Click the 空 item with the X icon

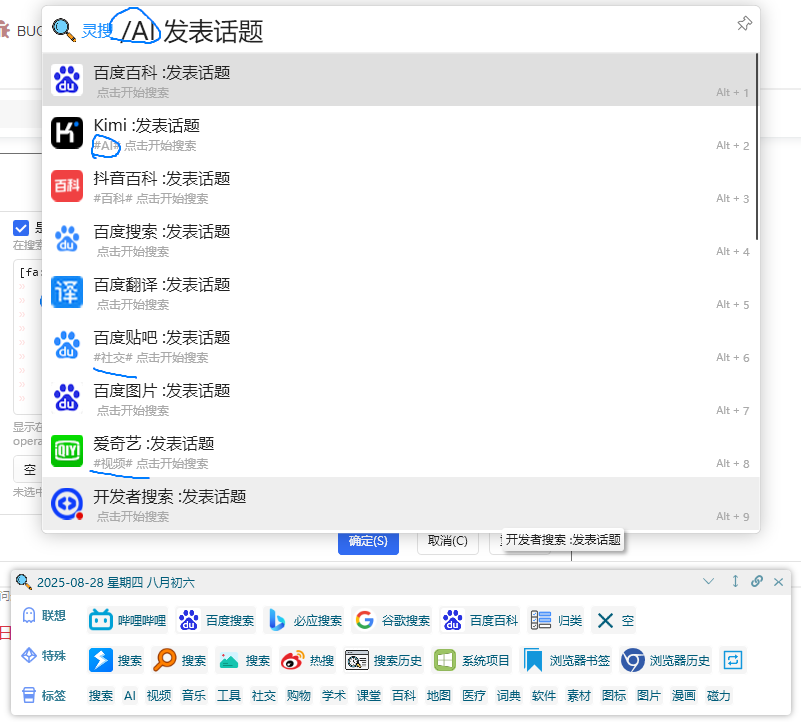click(614, 620)
